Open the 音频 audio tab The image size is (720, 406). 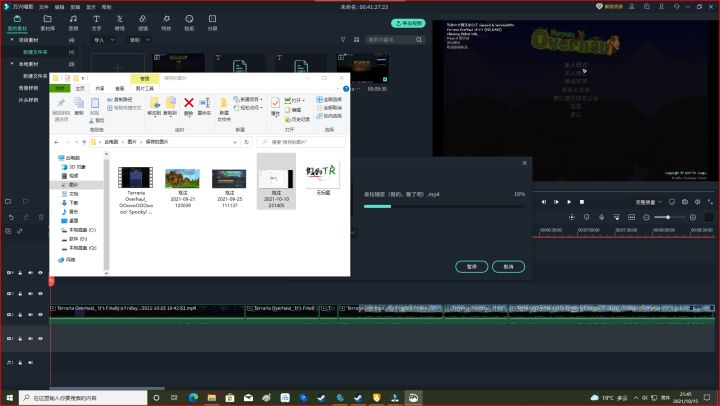[73, 23]
